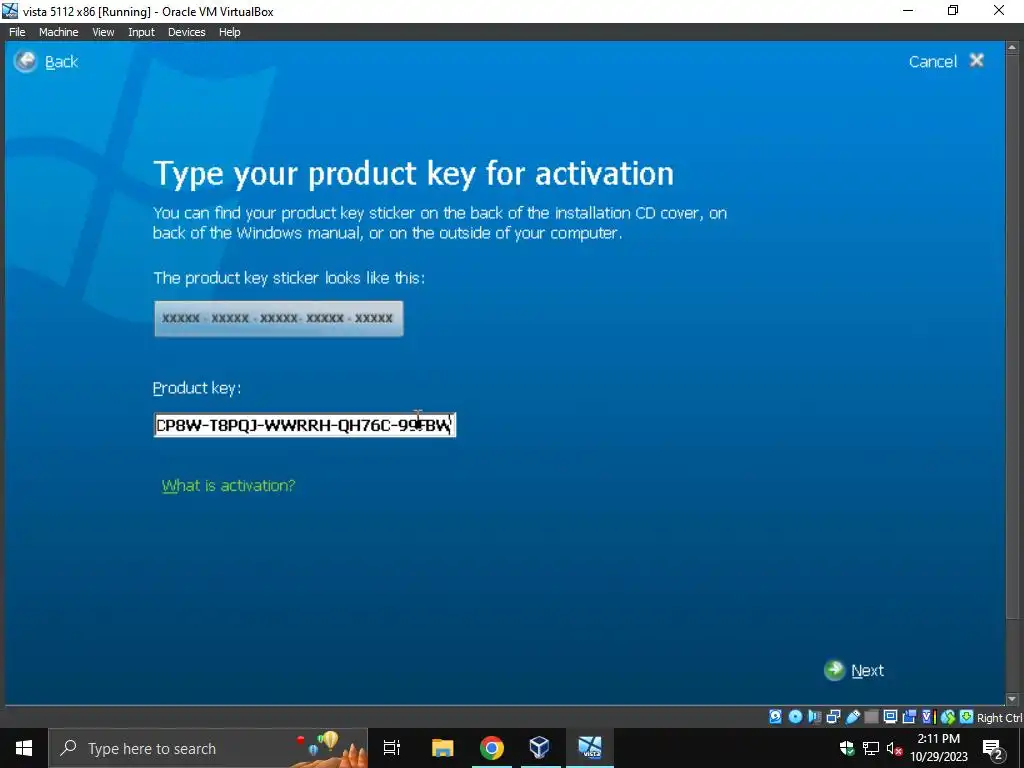
Task: Click the taskbar search box
Action: tap(208, 748)
